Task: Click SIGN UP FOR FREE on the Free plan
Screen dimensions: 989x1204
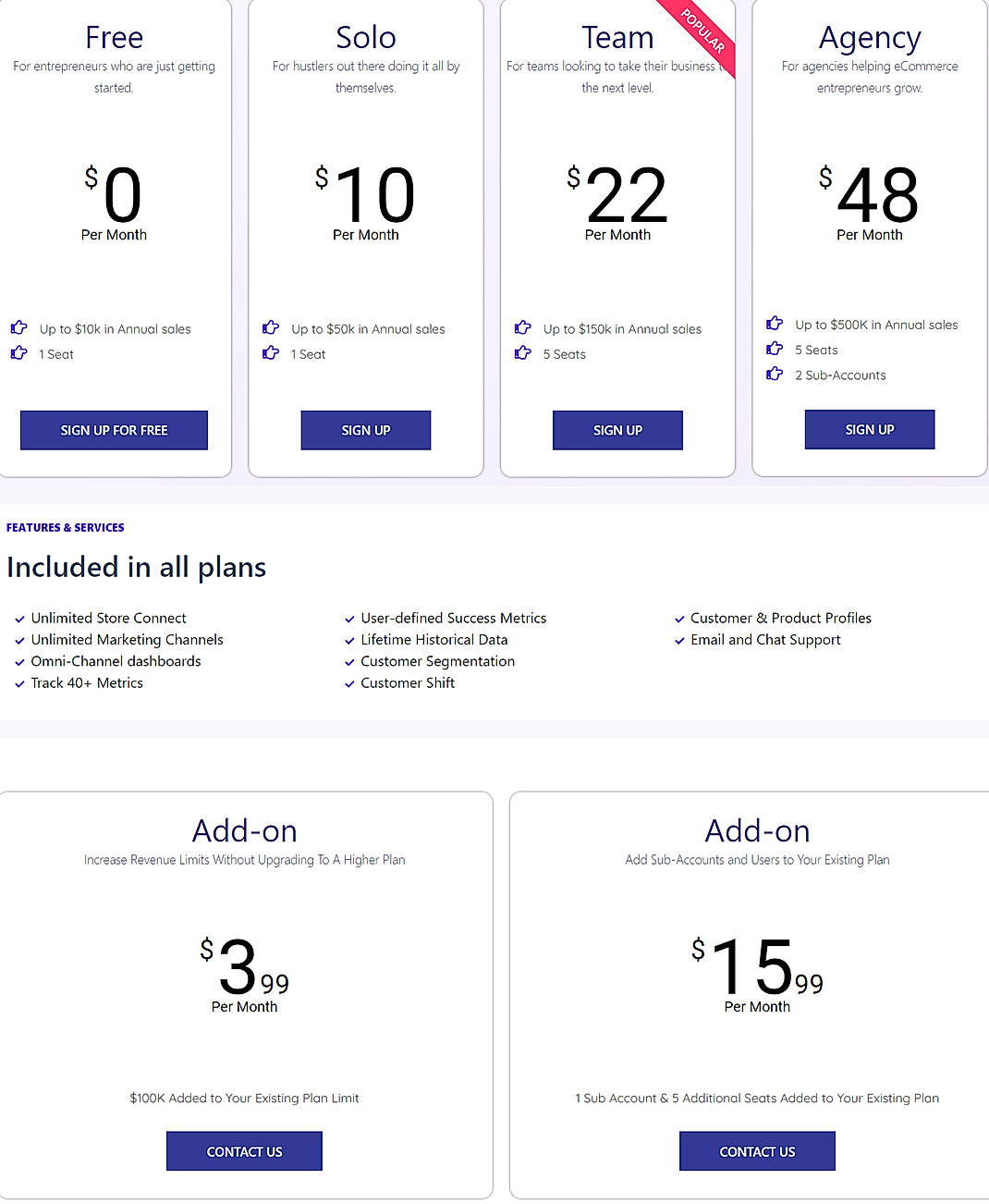Action: [113, 430]
